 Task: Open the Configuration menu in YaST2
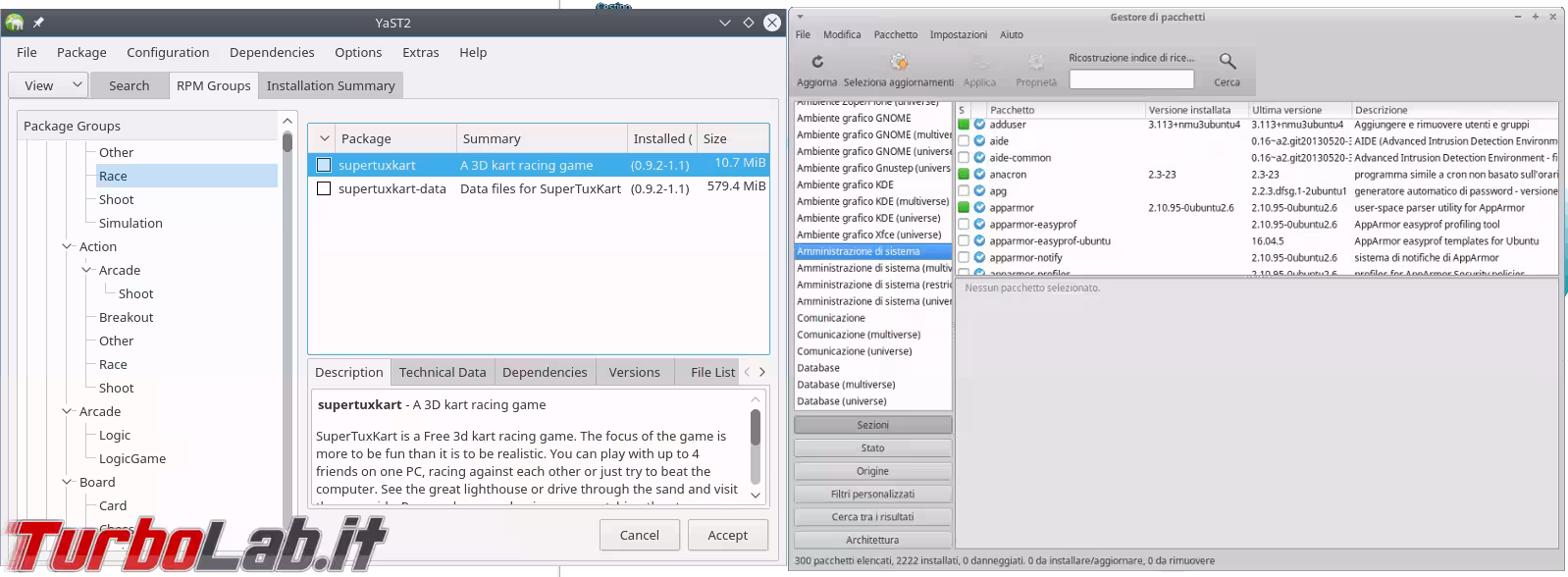168,52
